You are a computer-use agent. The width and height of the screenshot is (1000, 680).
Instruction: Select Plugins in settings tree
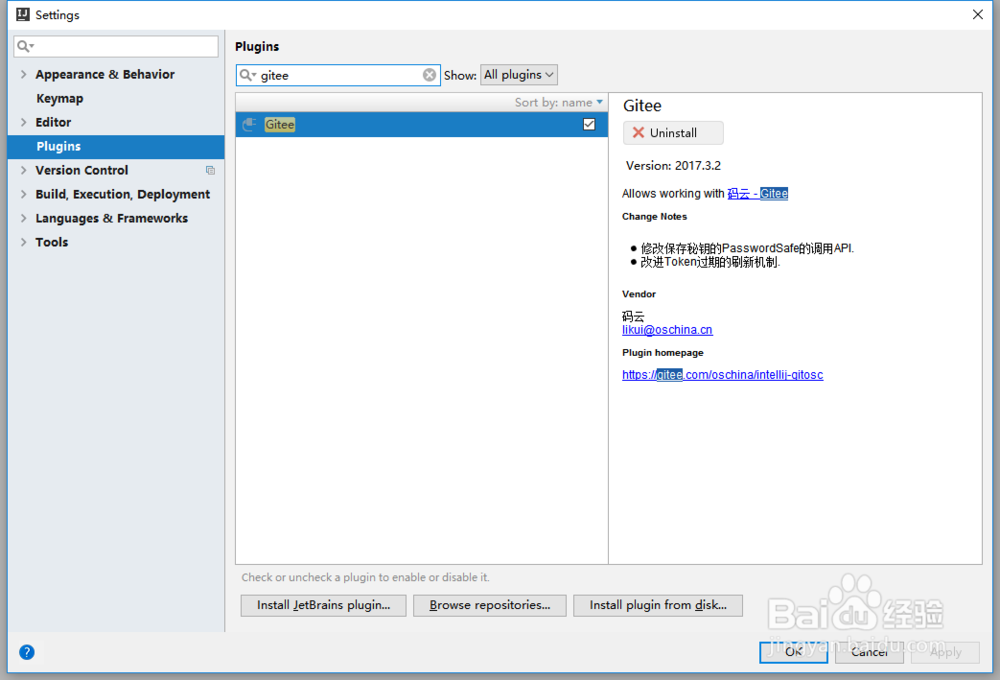(116, 147)
